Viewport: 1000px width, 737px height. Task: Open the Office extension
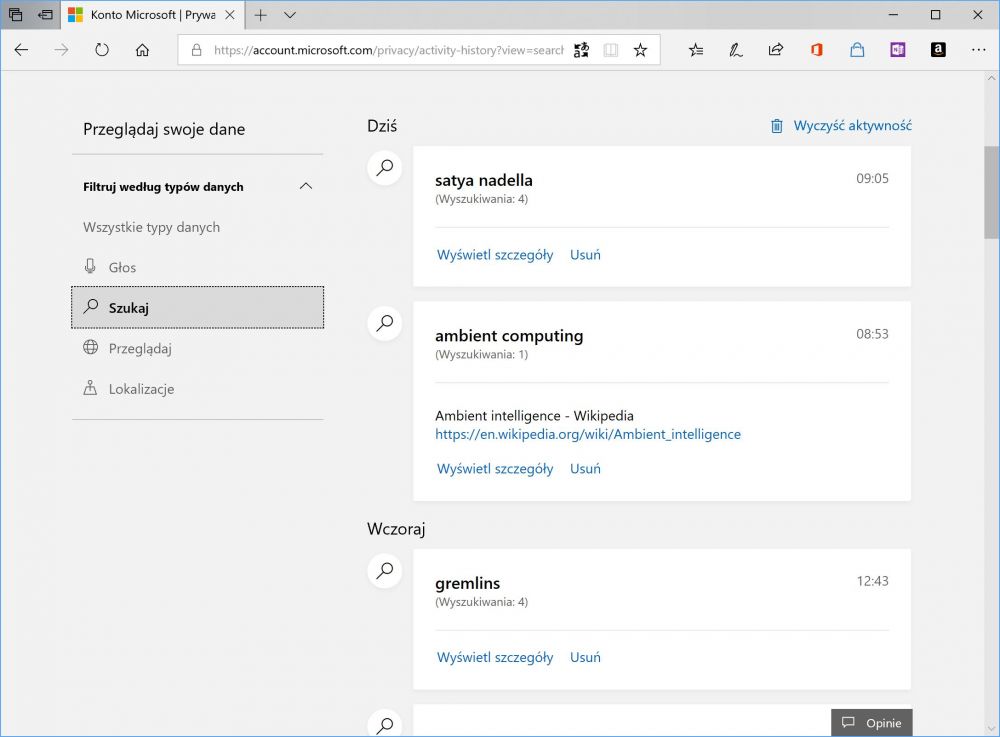816,50
